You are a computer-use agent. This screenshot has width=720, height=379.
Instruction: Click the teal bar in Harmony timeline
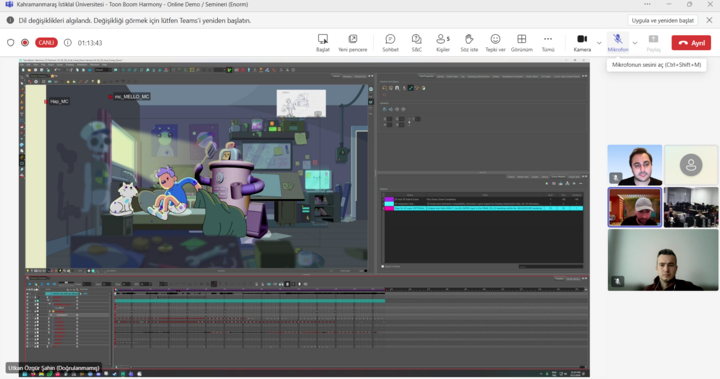click(x=250, y=300)
